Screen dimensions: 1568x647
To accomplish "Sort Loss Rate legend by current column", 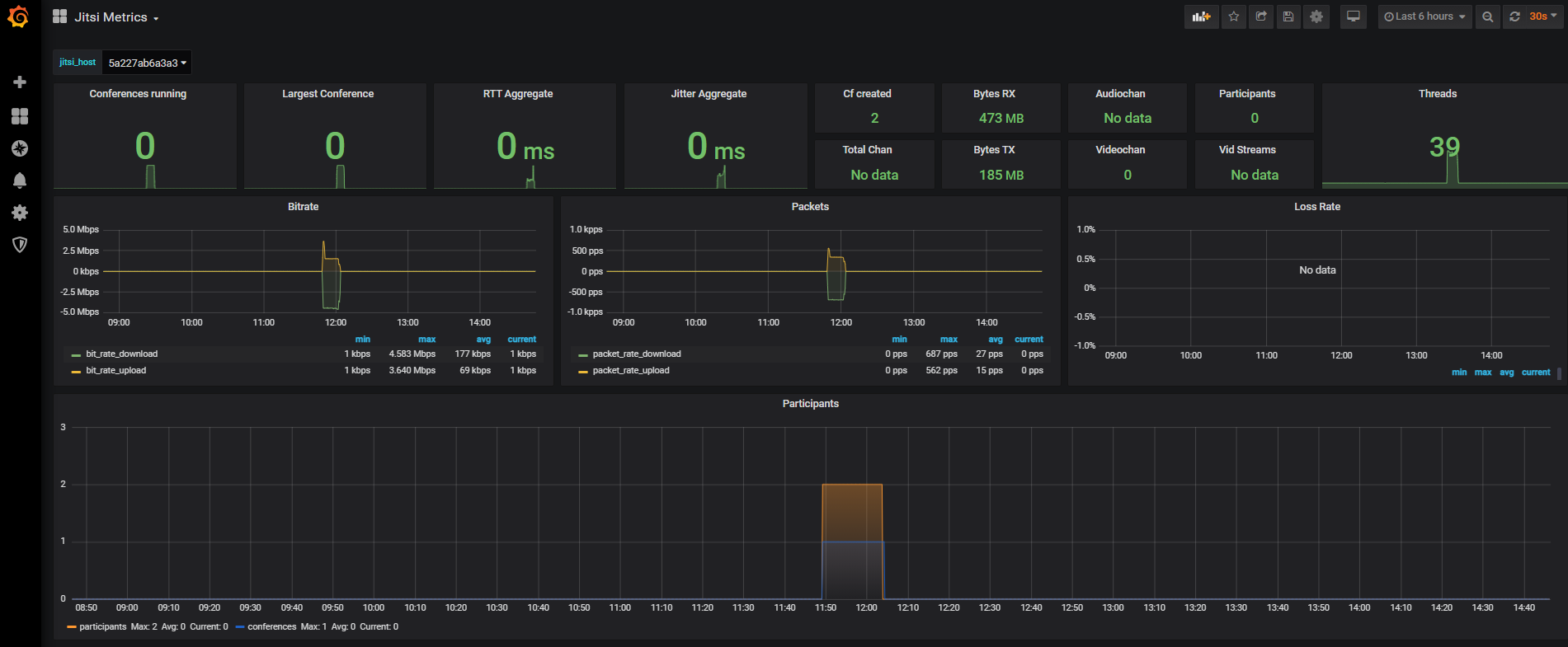I will tap(1536, 373).
